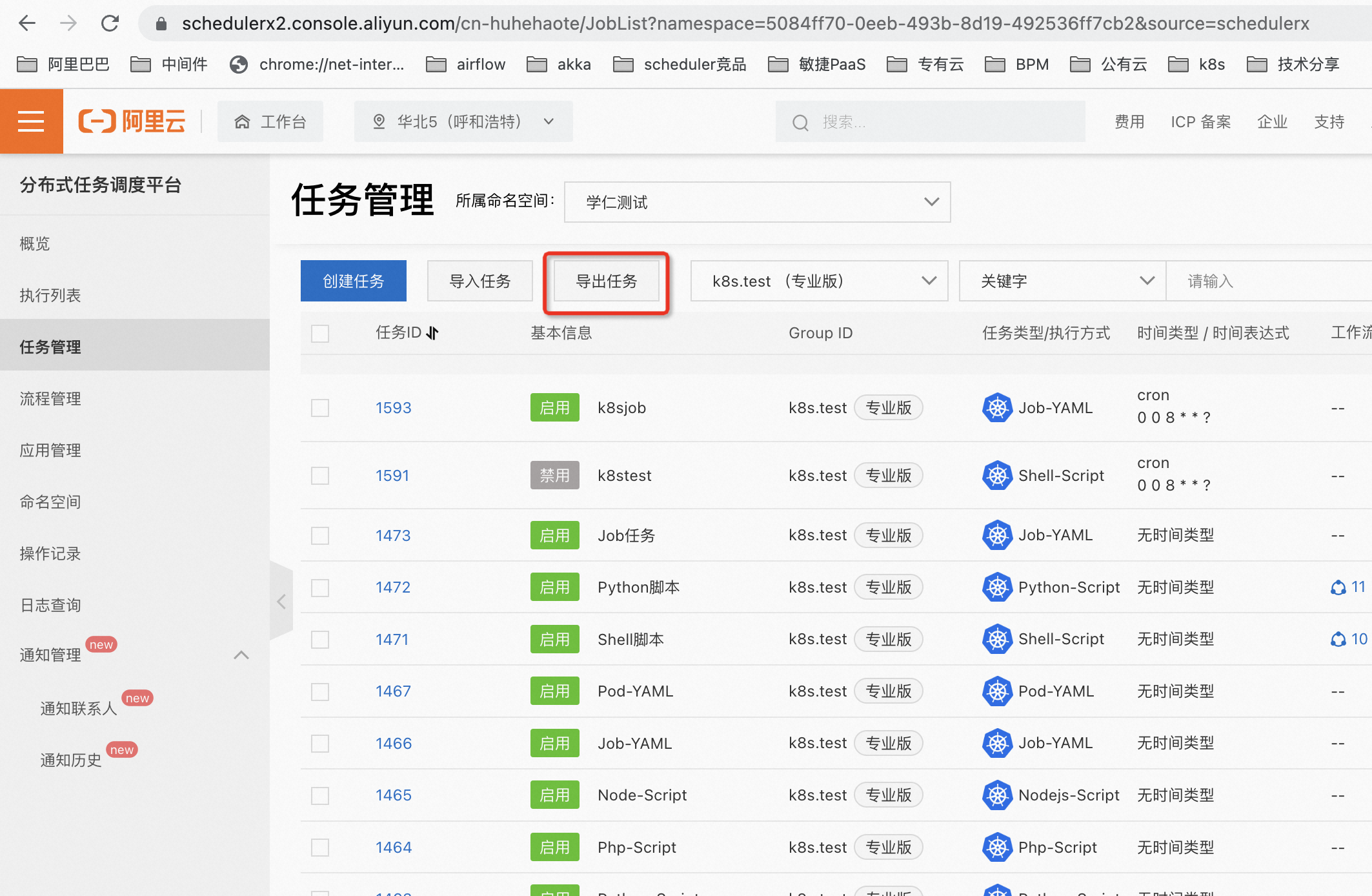This screenshot has width=1372, height=896.
Task: Reload the page with the refresh icon
Action: 110,24
